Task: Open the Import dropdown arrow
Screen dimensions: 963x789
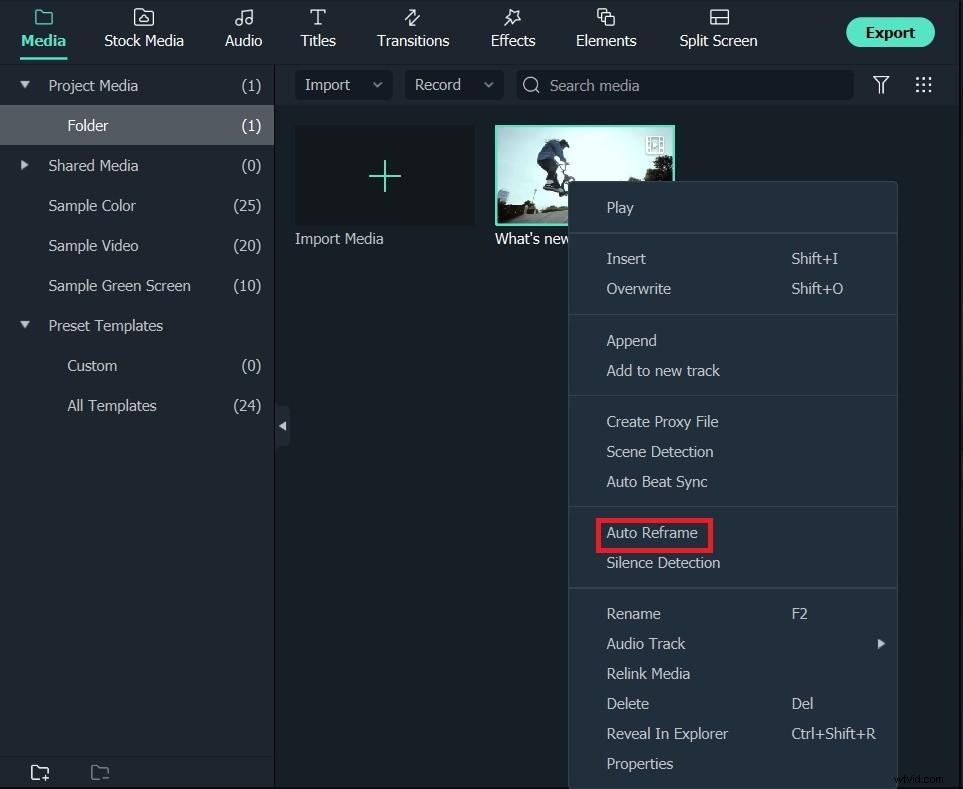Action: [377, 85]
